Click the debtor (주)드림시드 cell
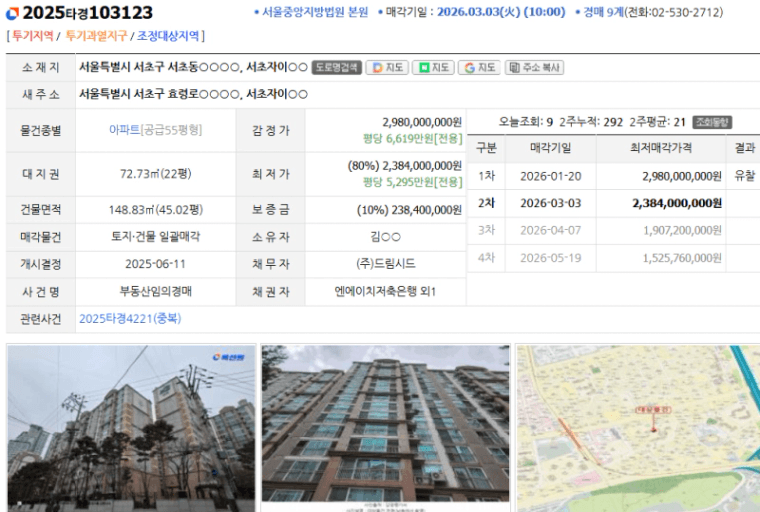The height and width of the screenshot is (512, 760). [386, 264]
